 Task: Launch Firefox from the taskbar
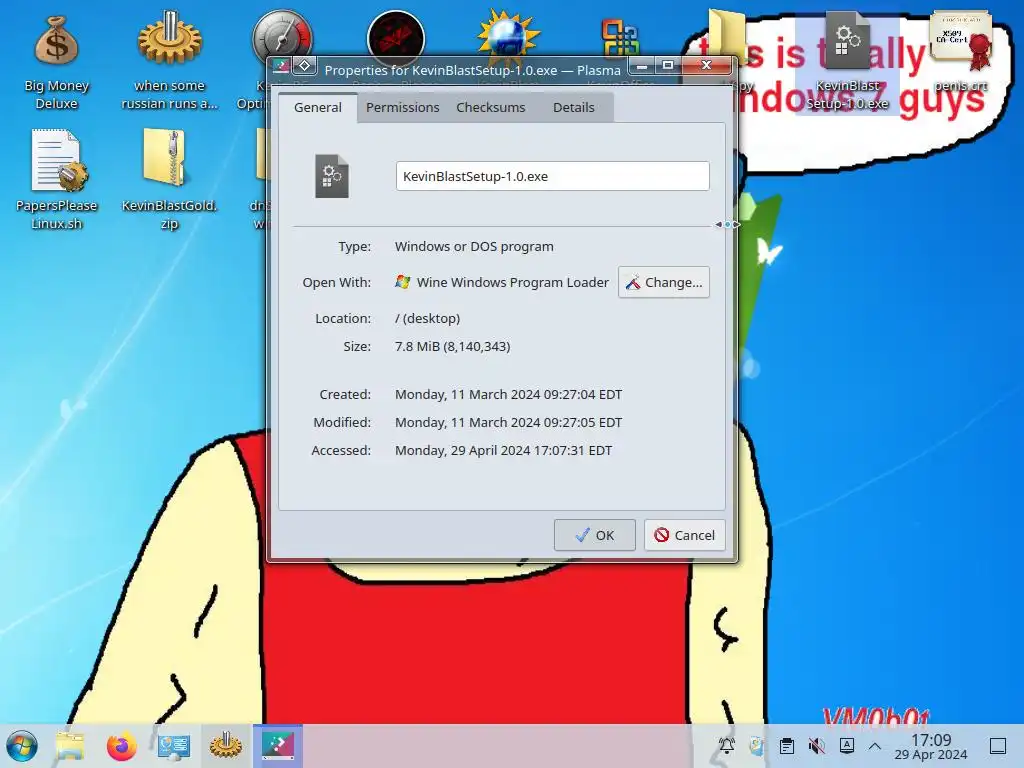[121, 746]
